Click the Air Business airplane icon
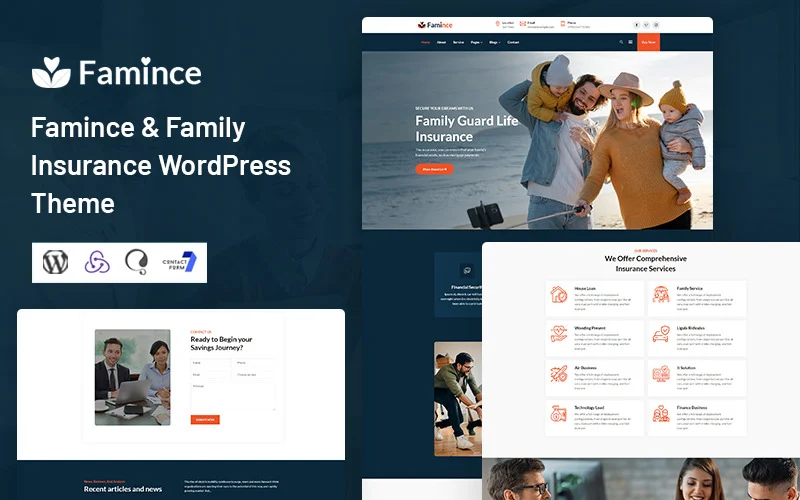The width and height of the screenshot is (800, 500). click(559, 373)
